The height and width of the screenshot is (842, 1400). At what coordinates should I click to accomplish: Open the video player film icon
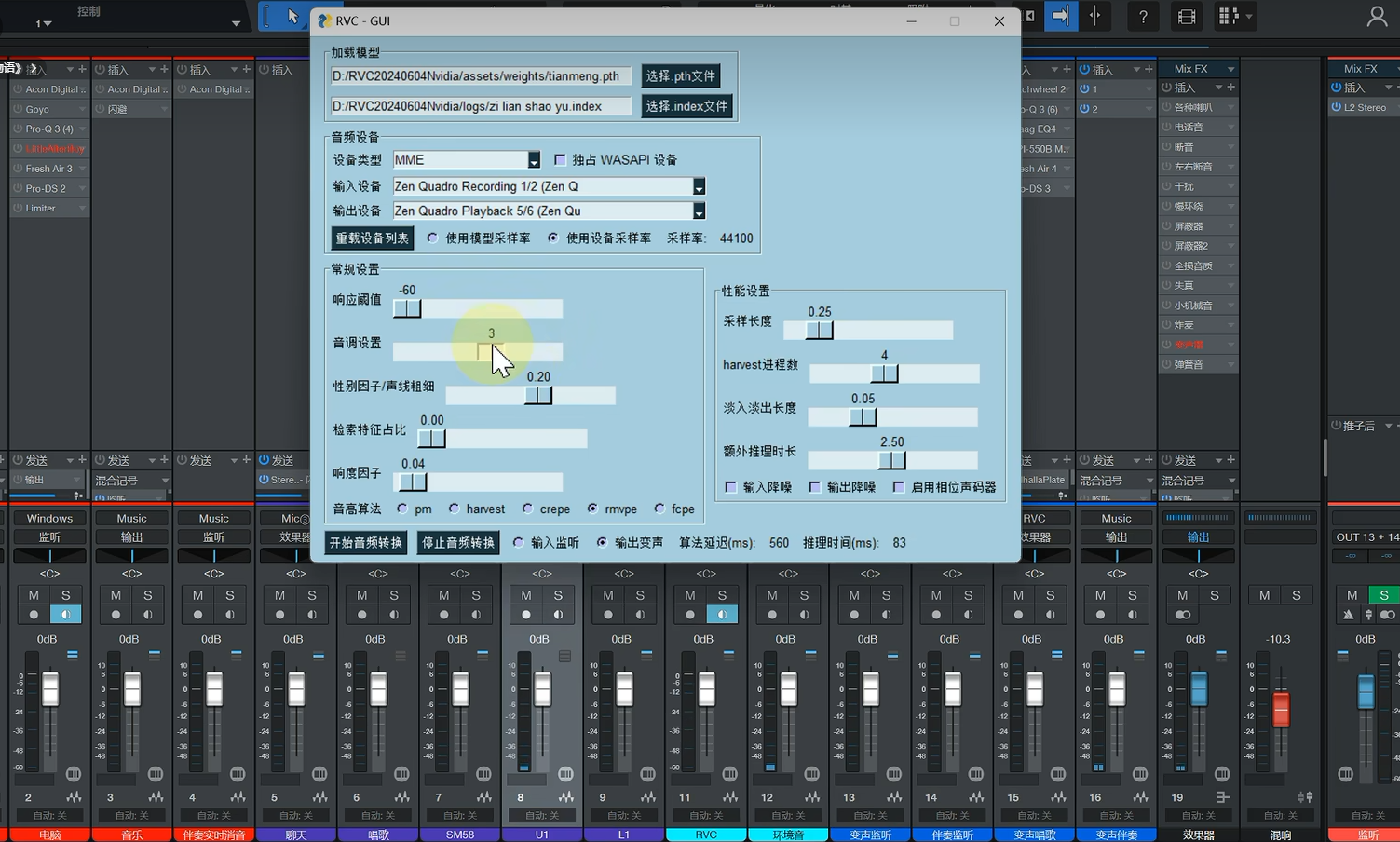(x=1186, y=17)
